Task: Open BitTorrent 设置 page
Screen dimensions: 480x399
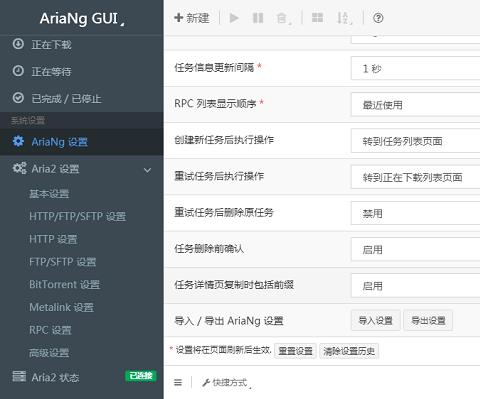Action: [65, 284]
